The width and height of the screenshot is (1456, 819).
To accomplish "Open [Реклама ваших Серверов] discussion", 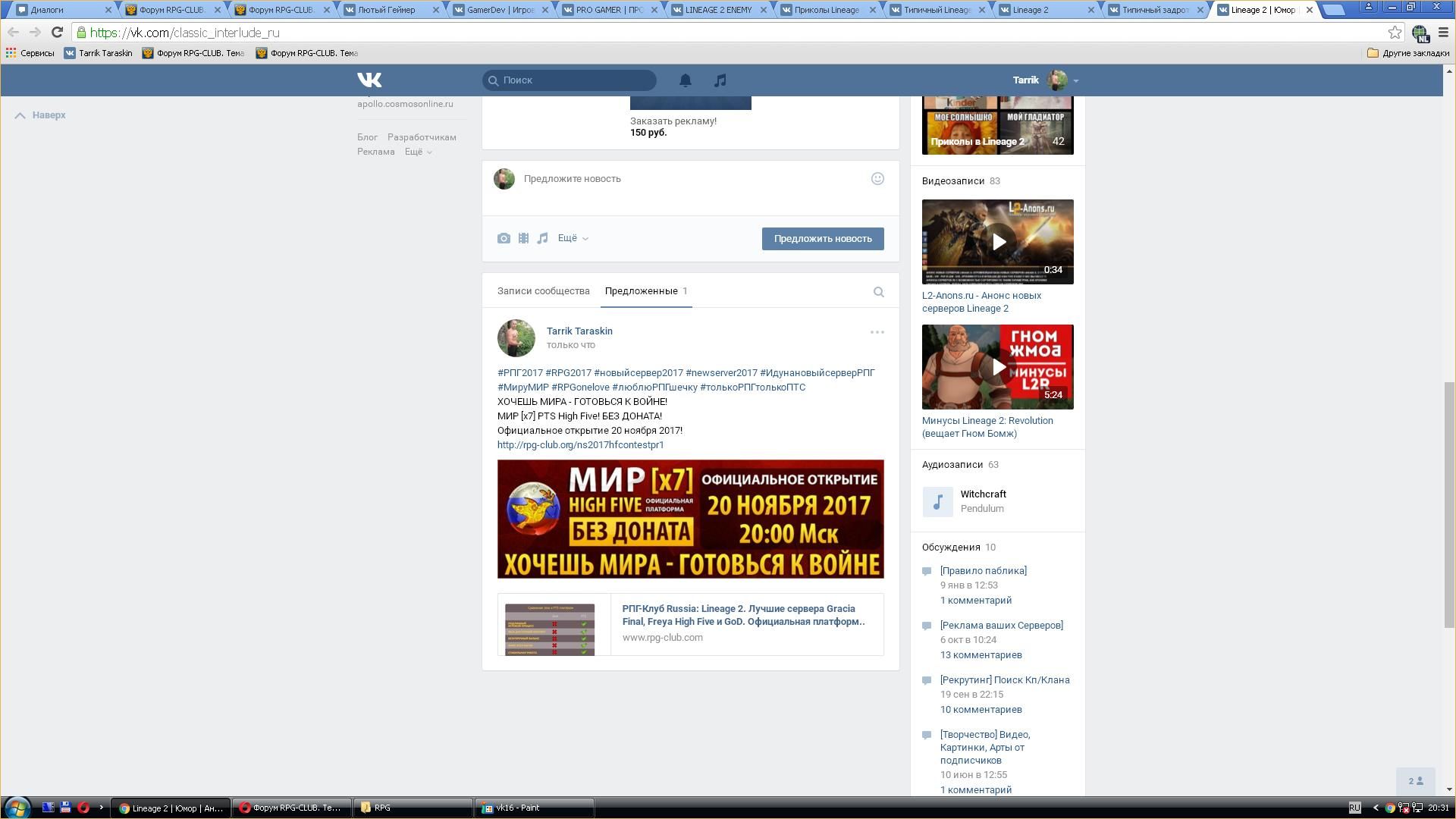I will pyautogui.click(x=1001, y=626).
